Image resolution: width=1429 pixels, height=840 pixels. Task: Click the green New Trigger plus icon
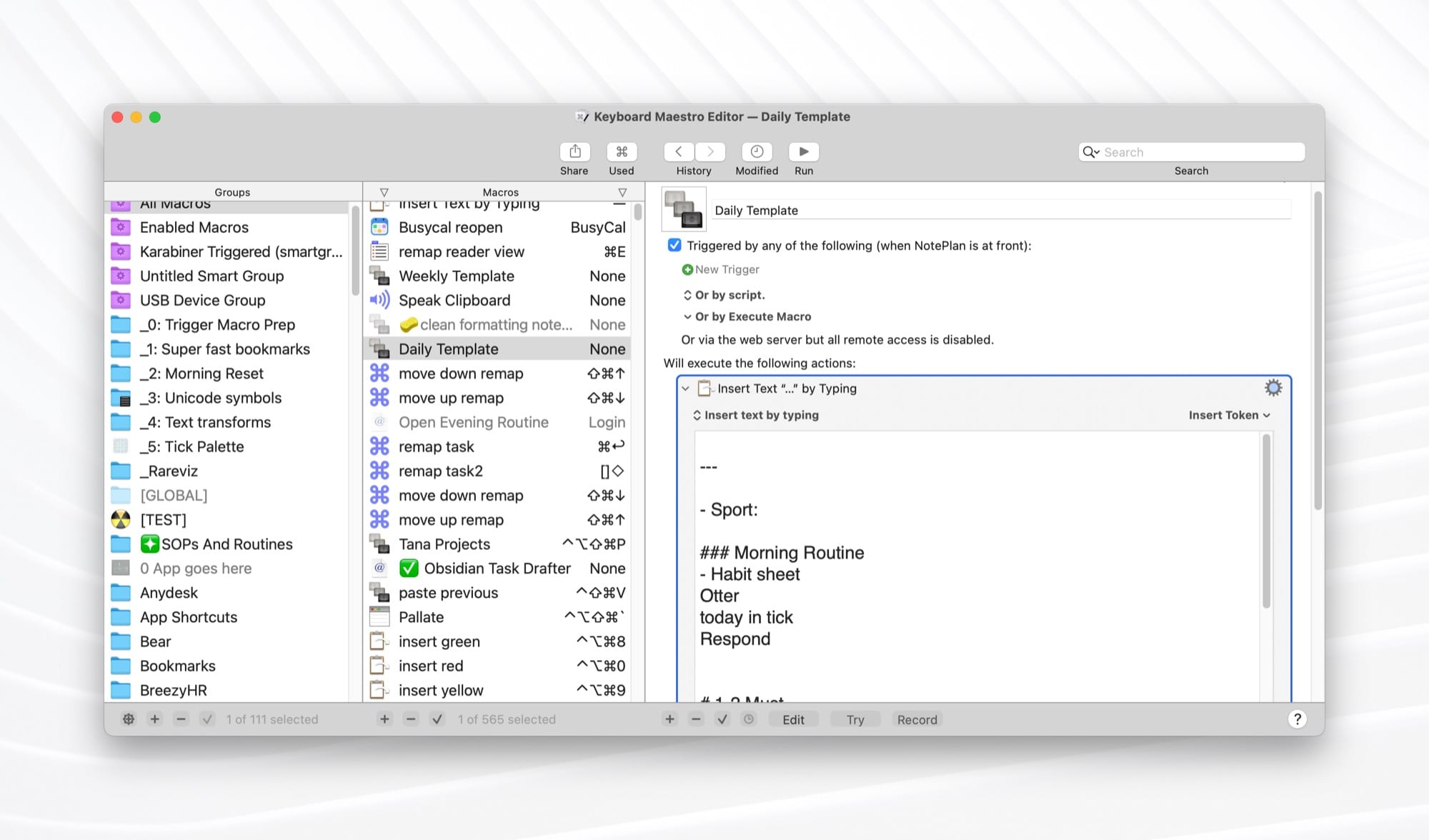coord(687,269)
